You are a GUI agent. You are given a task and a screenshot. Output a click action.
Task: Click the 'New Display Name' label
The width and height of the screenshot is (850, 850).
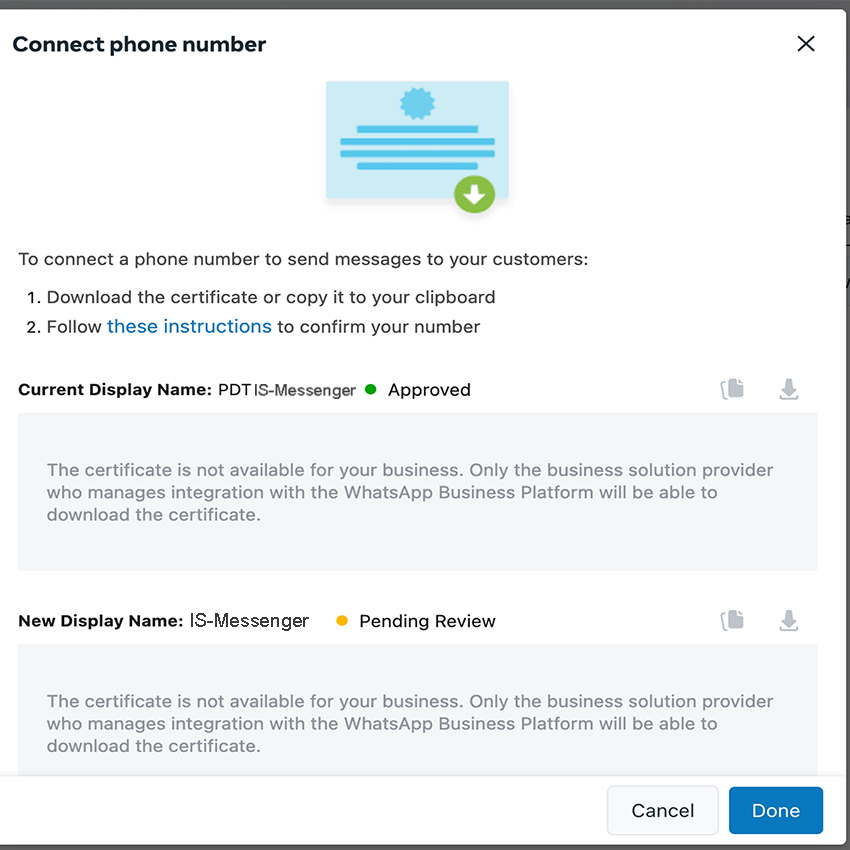[x=100, y=621]
